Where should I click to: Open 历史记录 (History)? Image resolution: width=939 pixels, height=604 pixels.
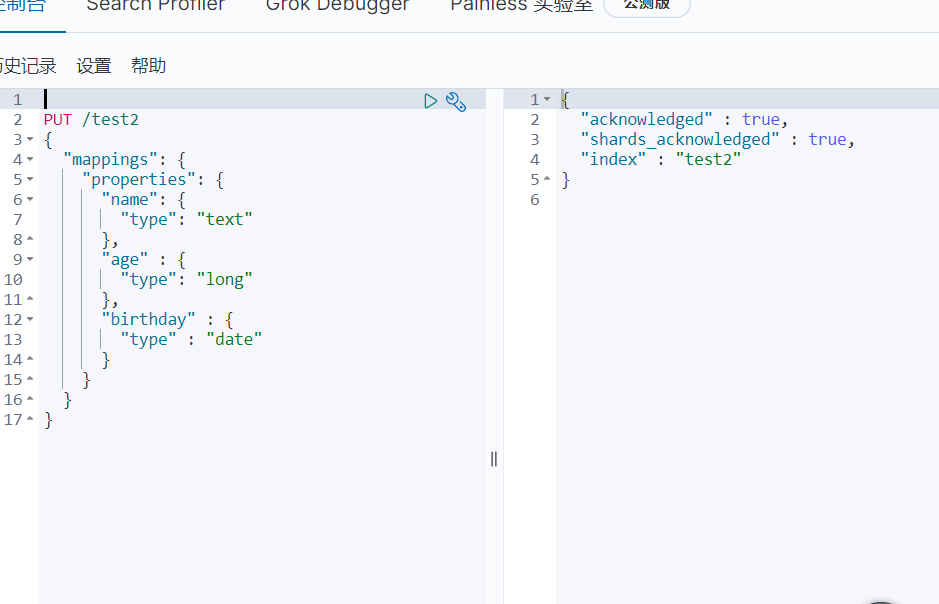tap(28, 66)
